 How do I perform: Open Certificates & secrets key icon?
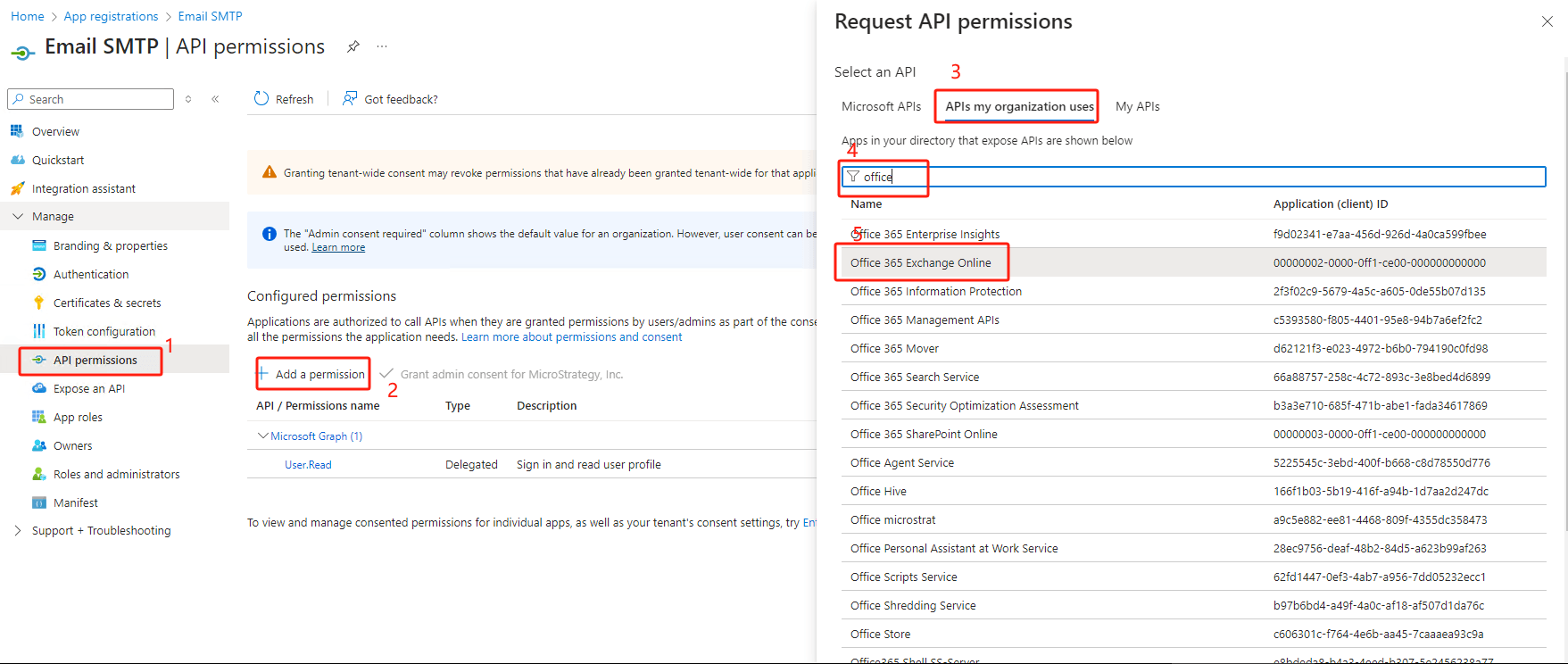click(38, 303)
